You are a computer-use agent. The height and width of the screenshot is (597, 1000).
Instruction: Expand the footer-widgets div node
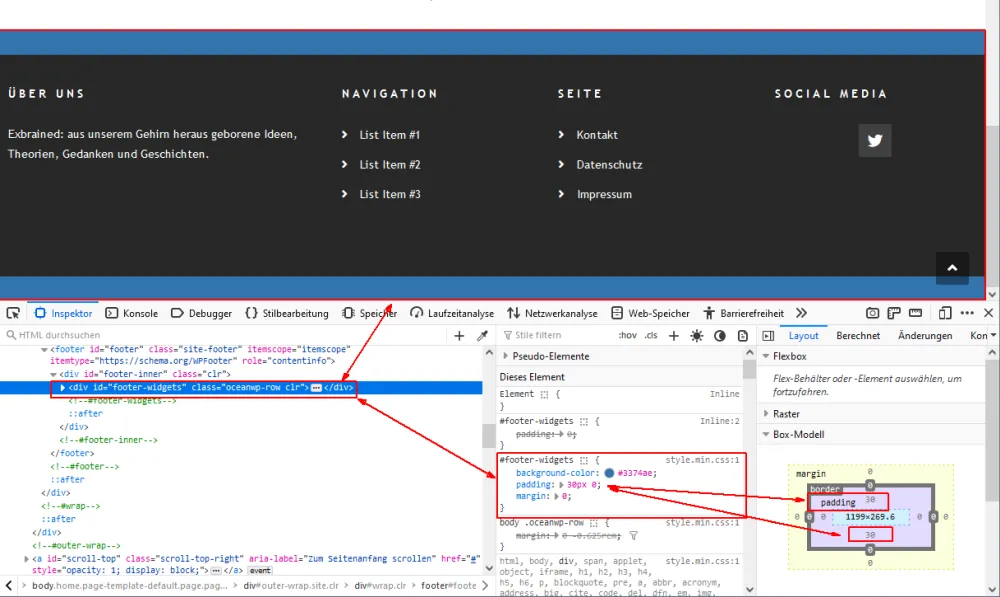point(62,387)
